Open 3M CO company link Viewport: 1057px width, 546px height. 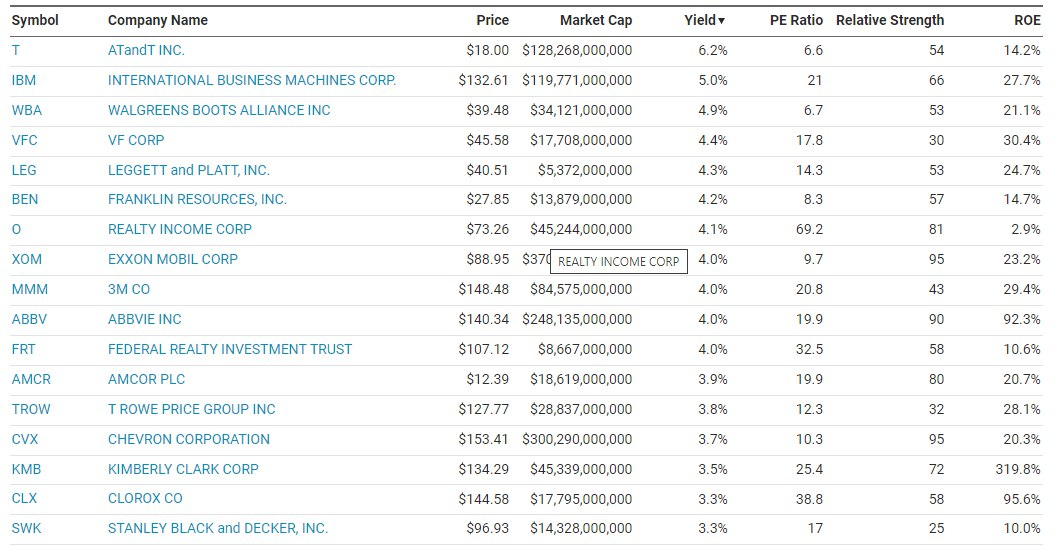[x=129, y=289]
